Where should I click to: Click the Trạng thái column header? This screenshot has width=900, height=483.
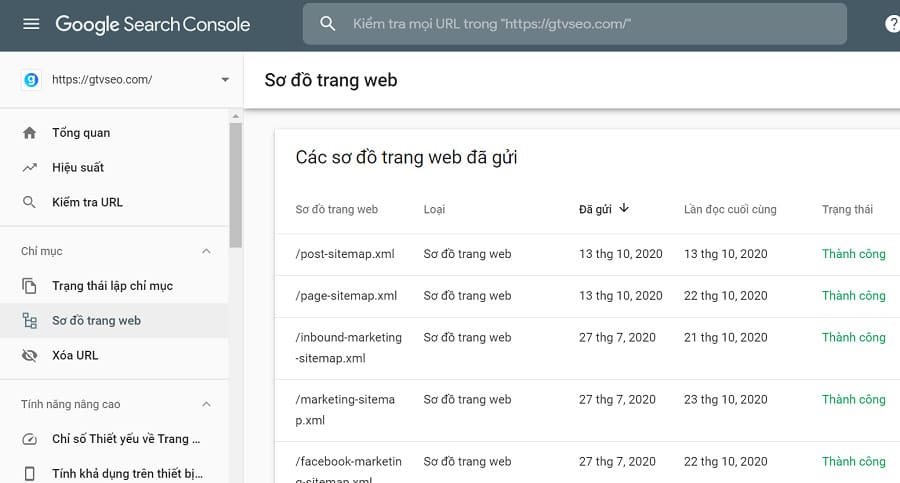pyautogui.click(x=847, y=210)
